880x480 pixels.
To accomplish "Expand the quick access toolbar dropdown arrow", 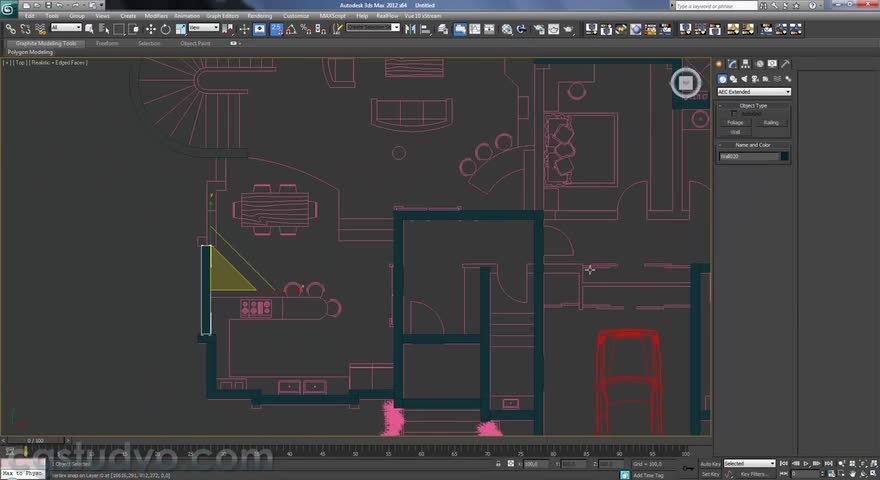I will coord(102,5).
